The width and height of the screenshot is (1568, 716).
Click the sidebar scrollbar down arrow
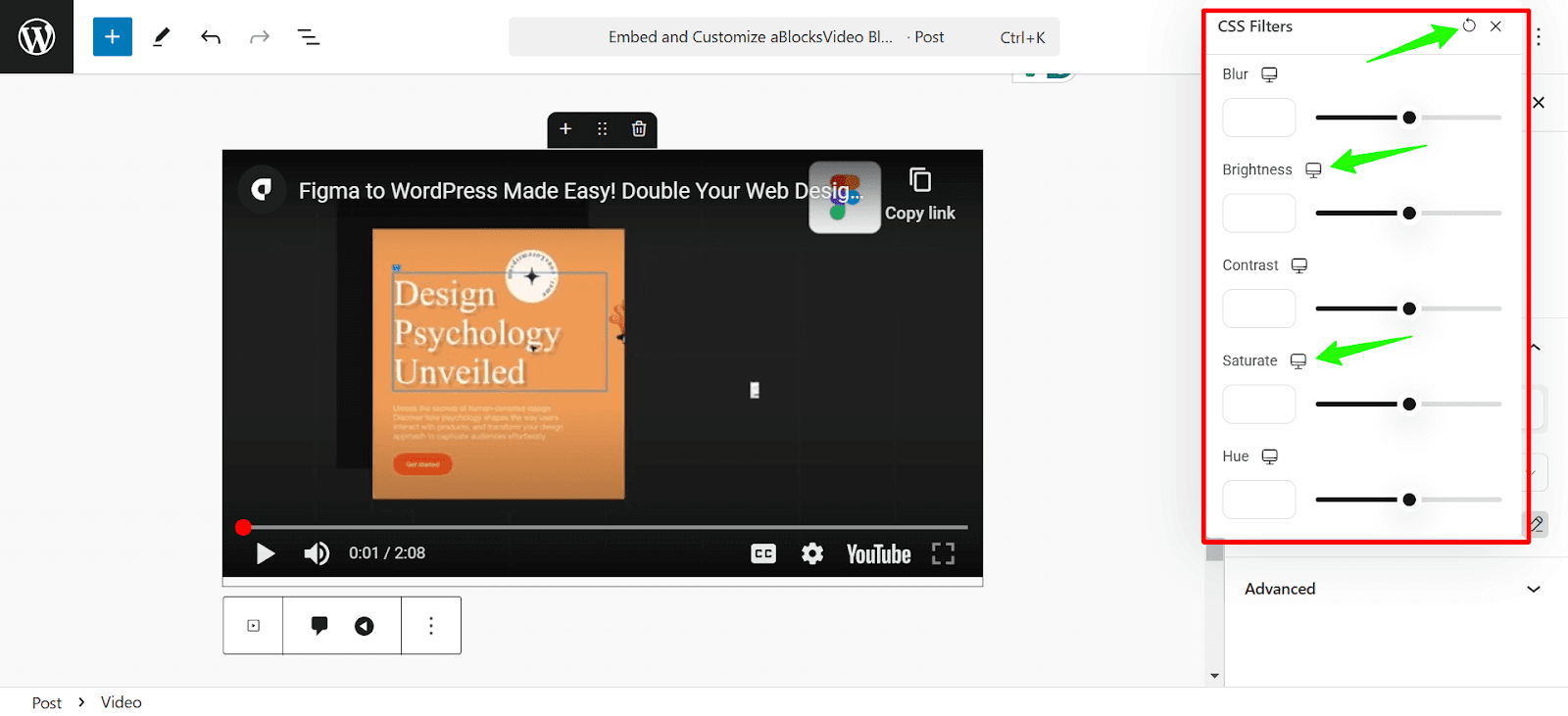pyautogui.click(x=1215, y=676)
